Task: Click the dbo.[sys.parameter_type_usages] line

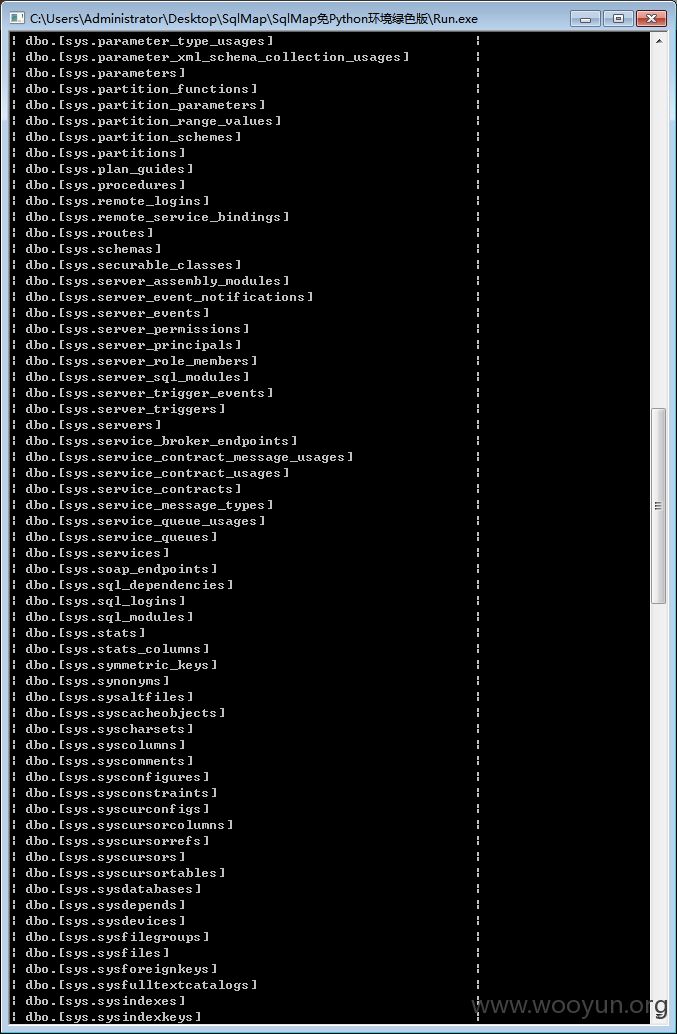Action: tap(150, 41)
